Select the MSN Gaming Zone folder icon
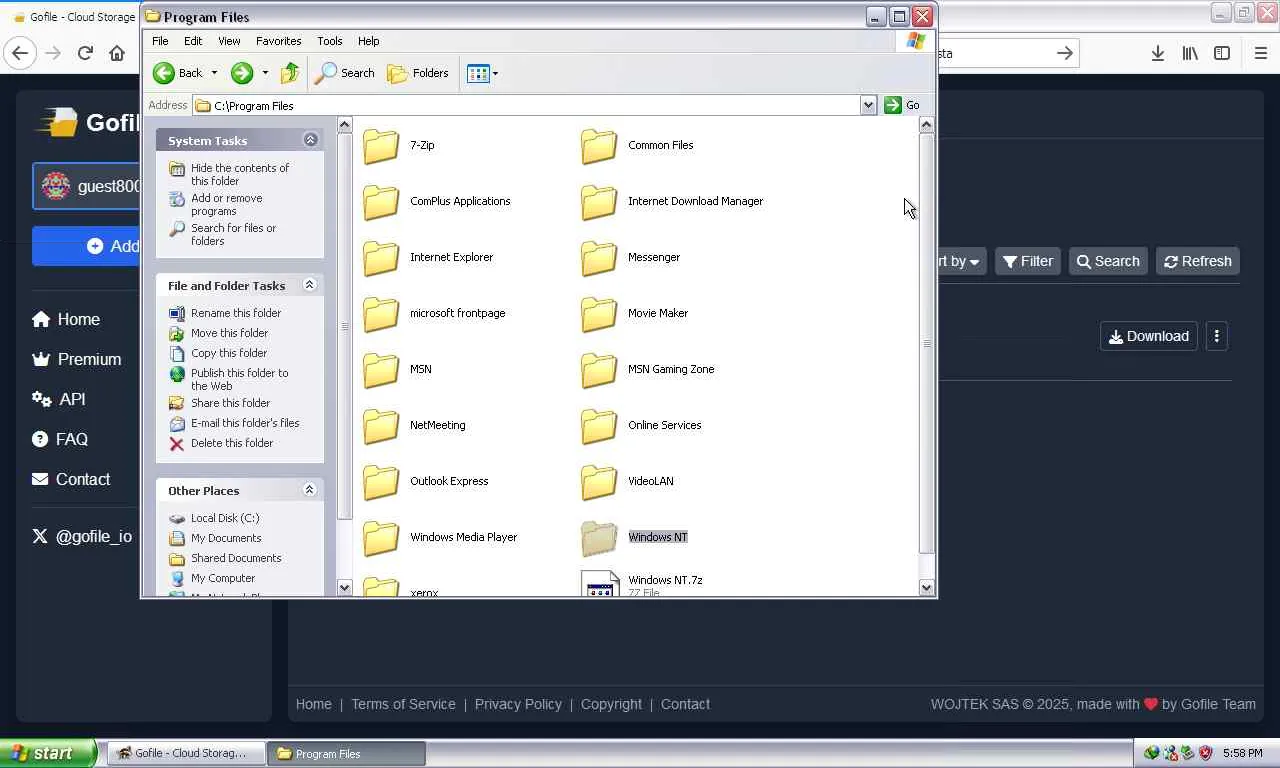This screenshot has height=768, width=1280. 599,370
